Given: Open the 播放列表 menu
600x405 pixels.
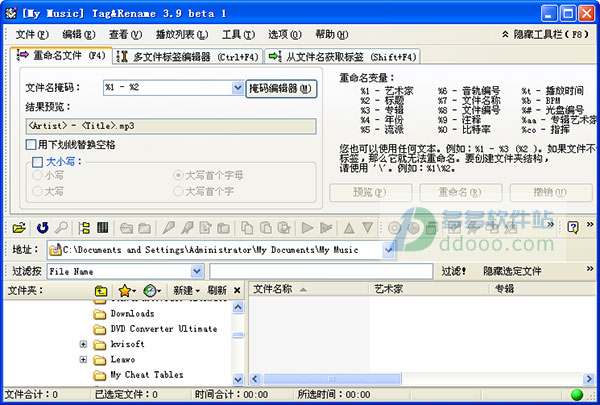Looking at the screenshot, I should point(182,35).
